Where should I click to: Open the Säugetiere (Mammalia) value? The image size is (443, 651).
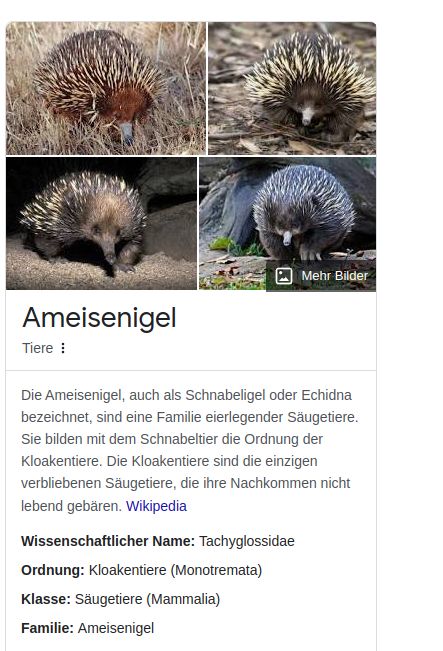click(x=147, y=599)
